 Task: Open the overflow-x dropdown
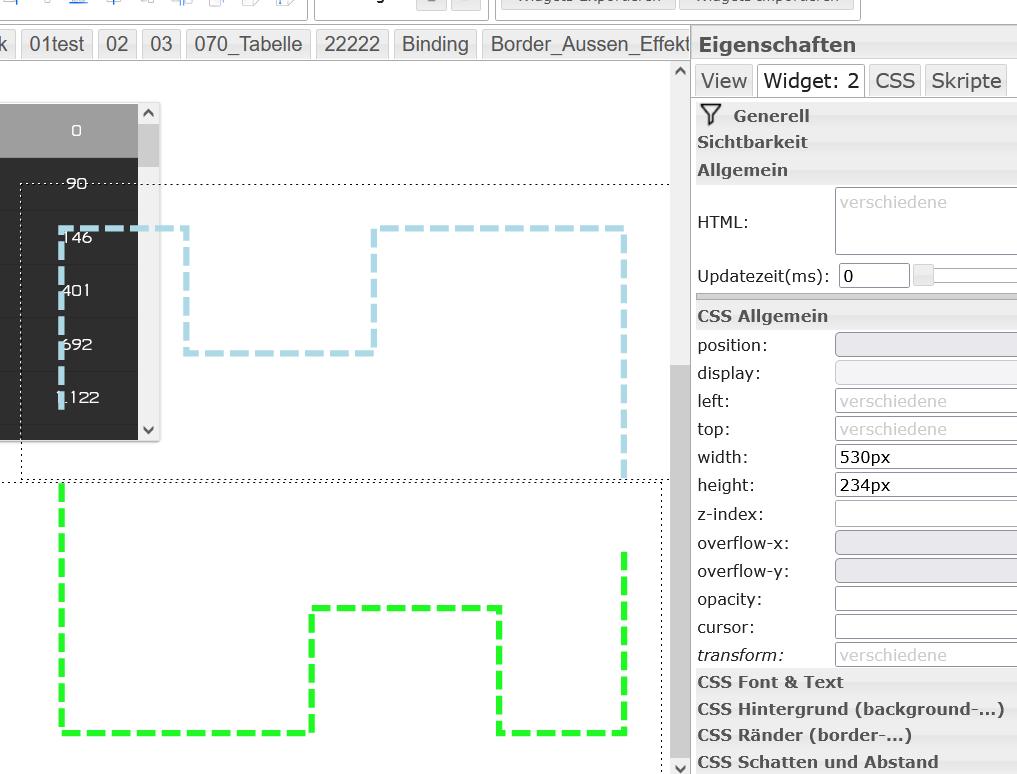point(925,543)
